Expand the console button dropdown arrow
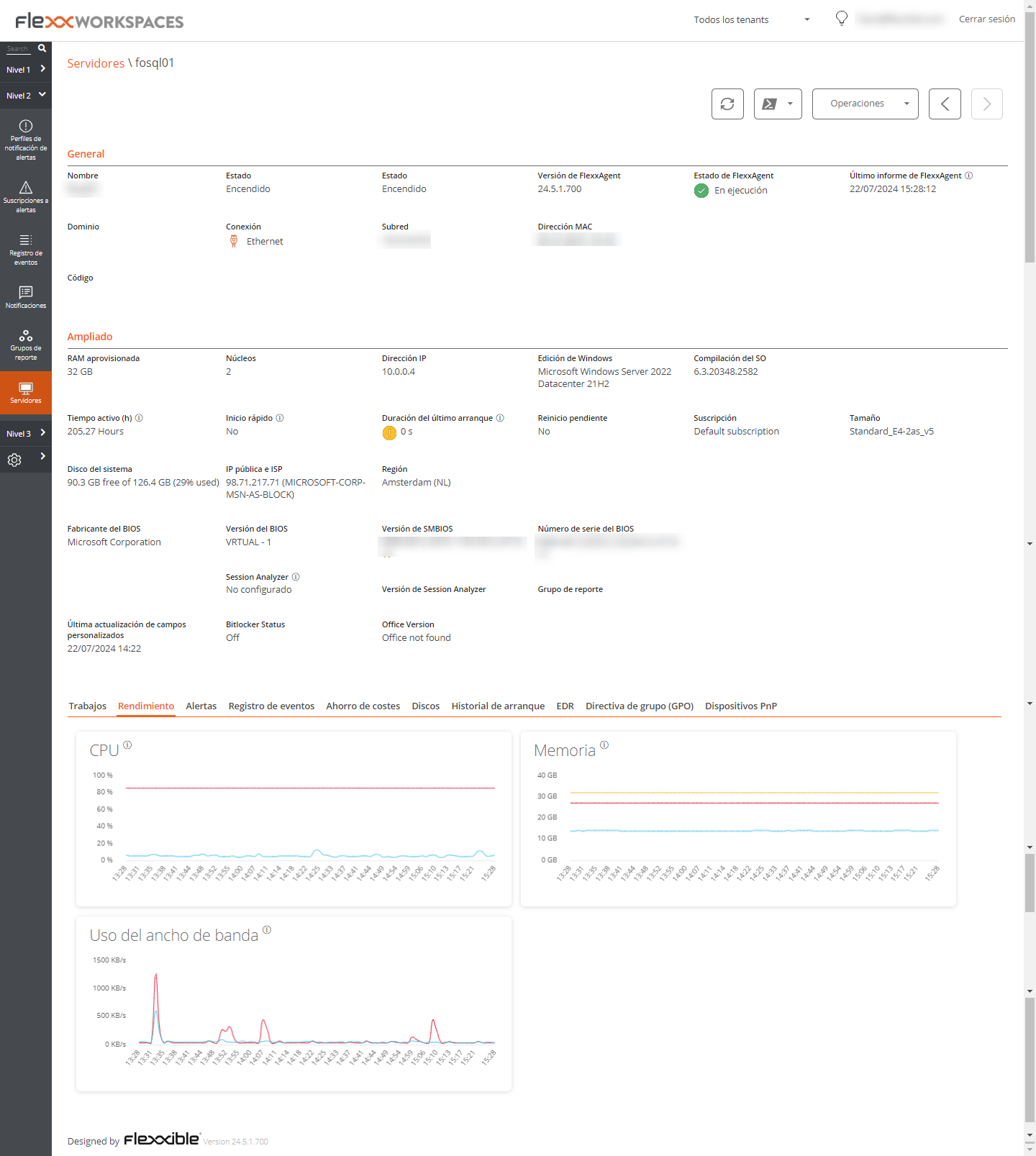This screenshot has height=1156, width=1036. [x=791, y=104]
